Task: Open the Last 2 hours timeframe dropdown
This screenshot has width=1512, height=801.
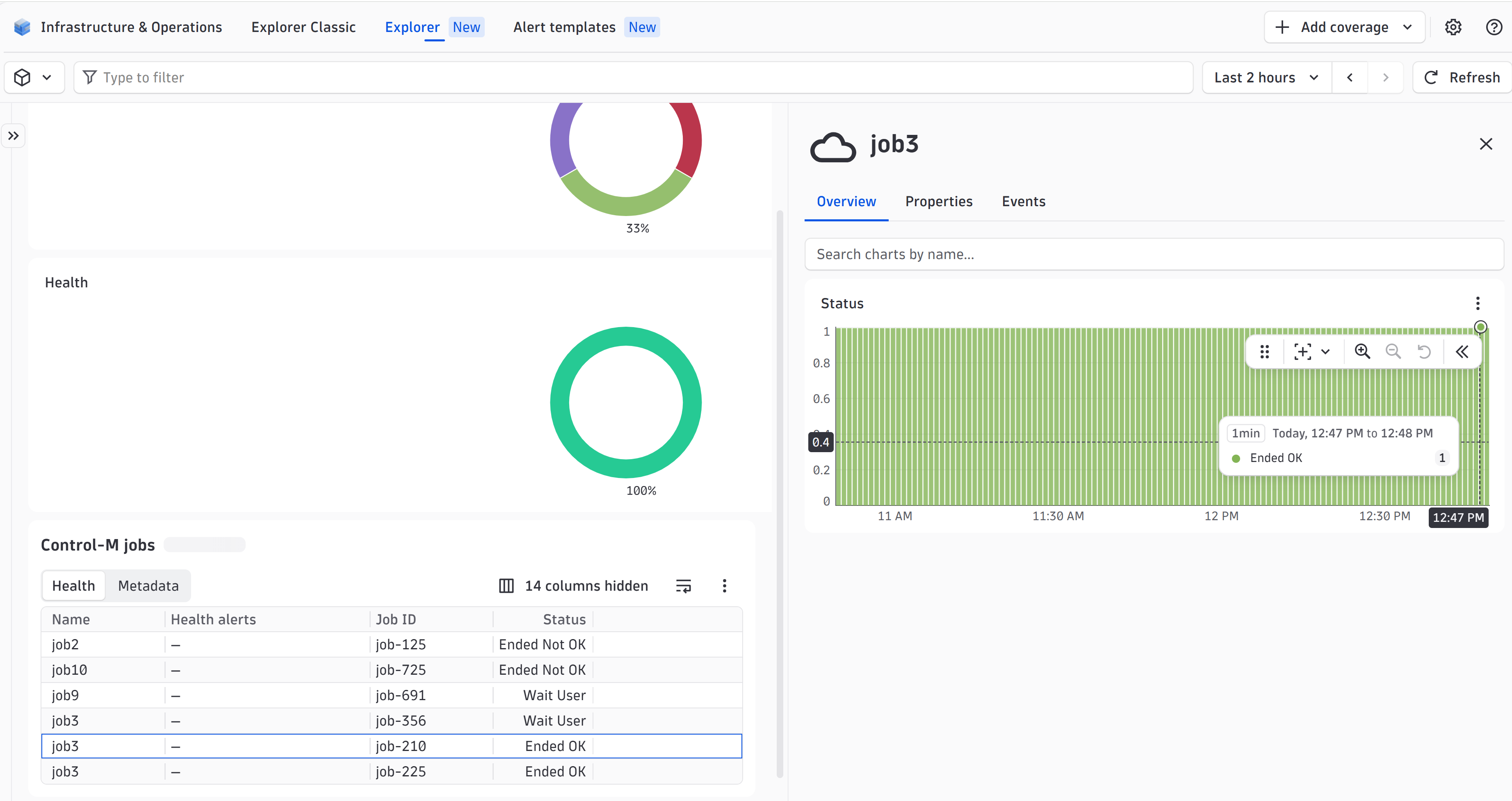Action: pyautogui.click(x=1266, y=77)
